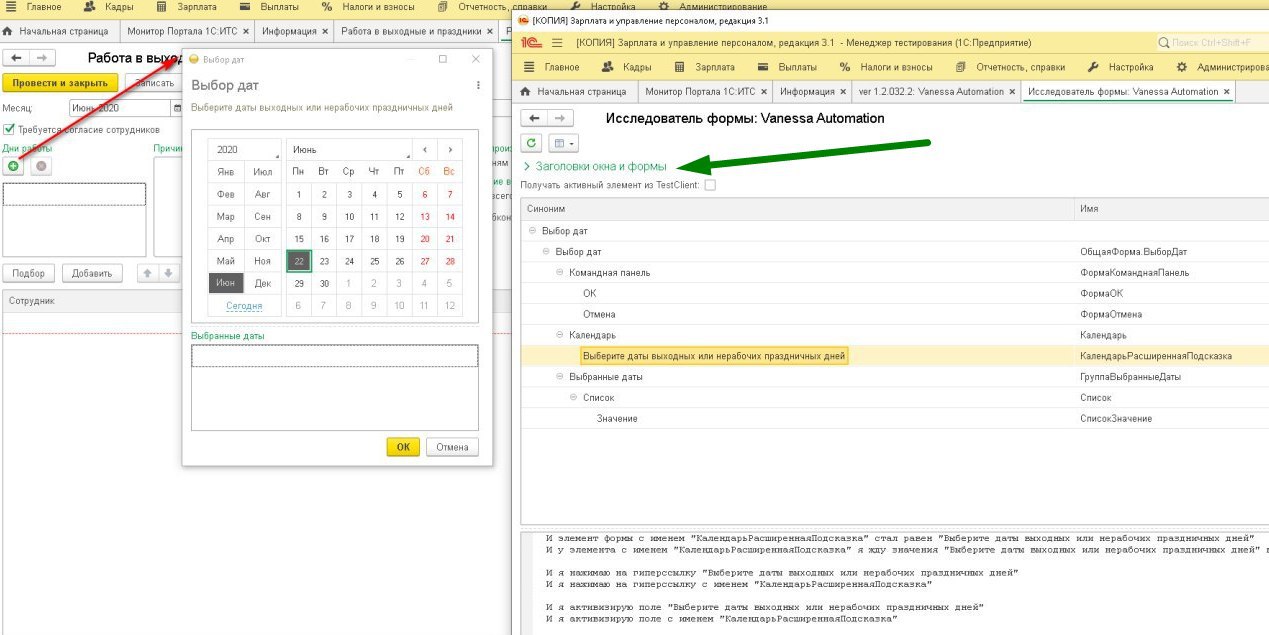
Task: Select June 15 in calendar
Action: 299,239
